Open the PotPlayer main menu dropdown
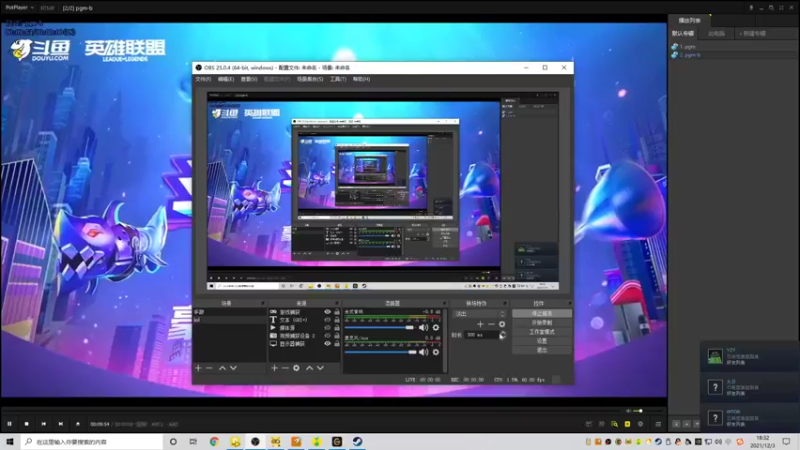Viewport: 800px width, 450px height. [20, 8]
